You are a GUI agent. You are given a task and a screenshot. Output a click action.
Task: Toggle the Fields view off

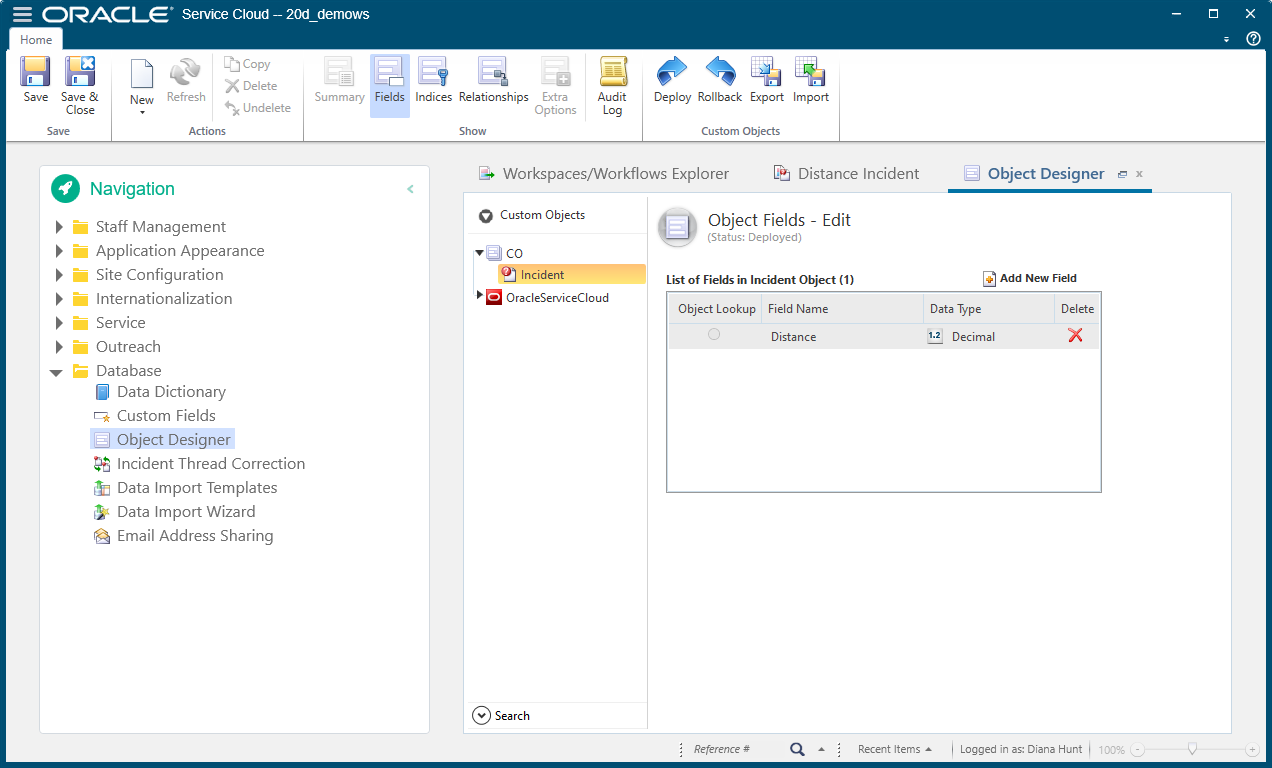[389, 80]
